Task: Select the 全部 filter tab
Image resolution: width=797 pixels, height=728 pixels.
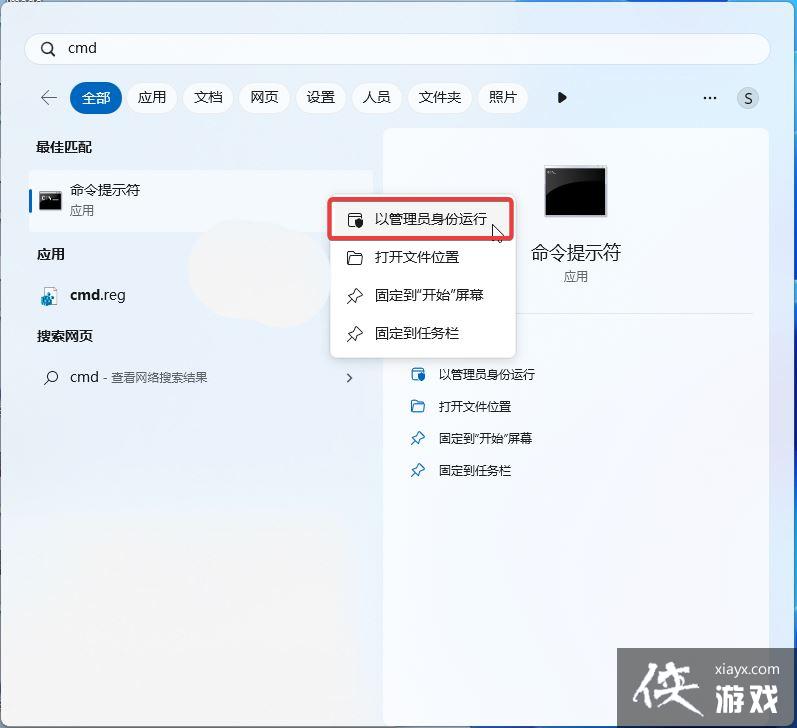Action: coord(96,98)
